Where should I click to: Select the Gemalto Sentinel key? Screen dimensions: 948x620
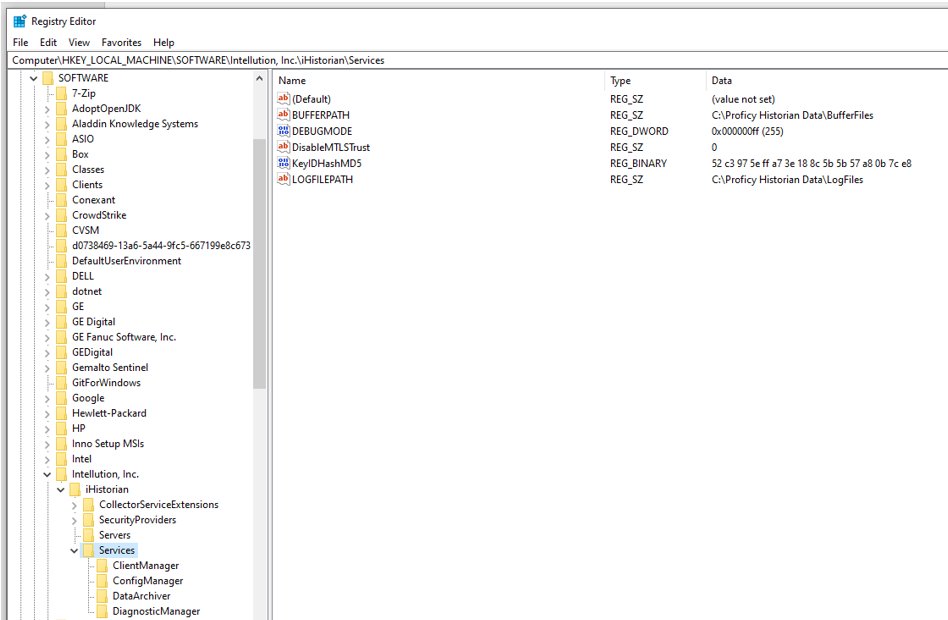(x=110, y=368)
